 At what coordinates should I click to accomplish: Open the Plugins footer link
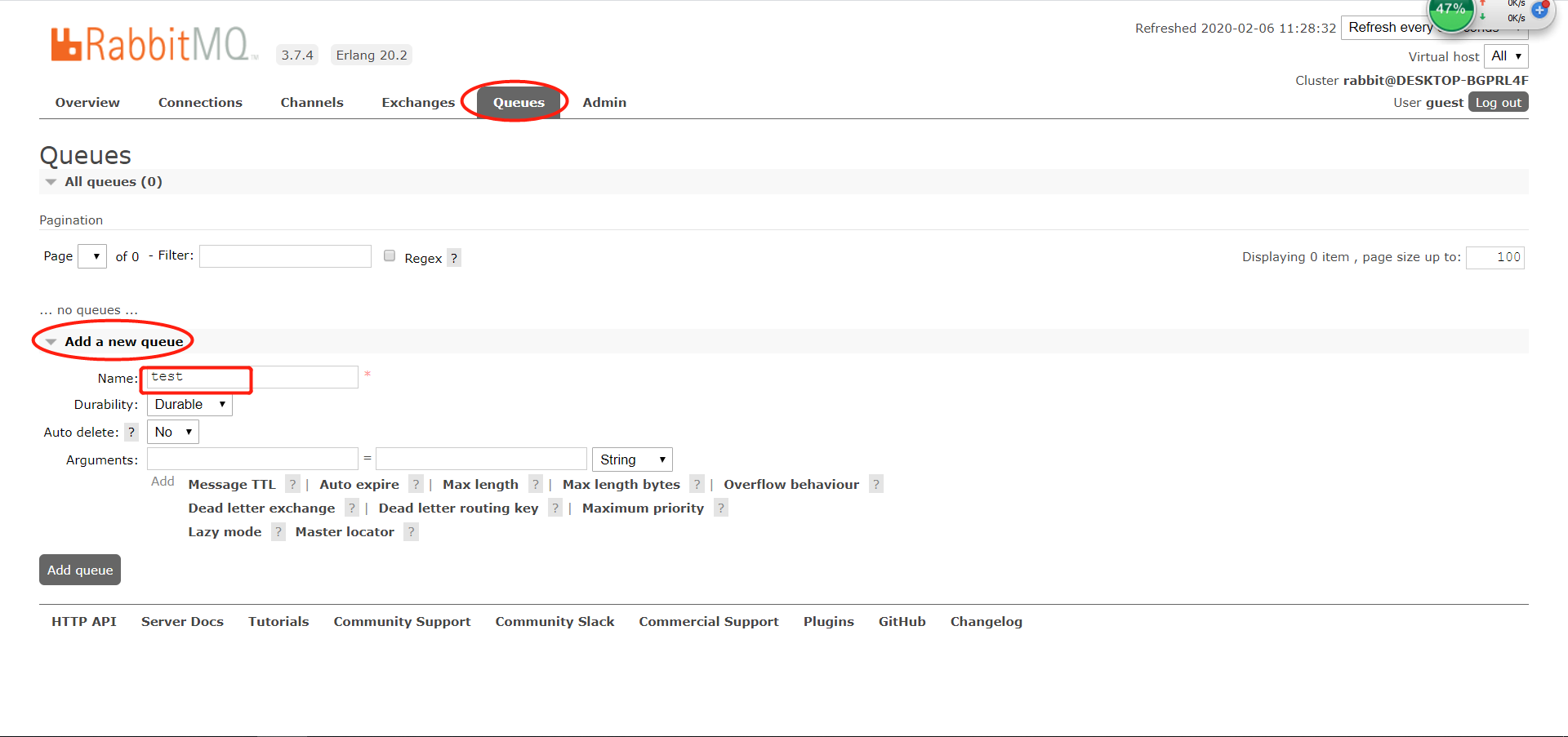[x=828, y=621]
